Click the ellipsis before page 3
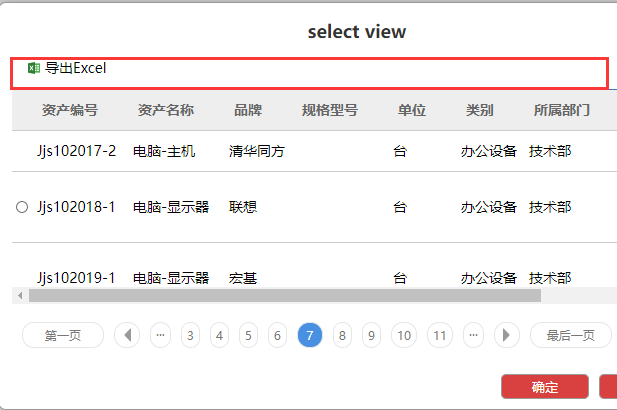This screenshot has width=617, height=410. pos(160,335)
